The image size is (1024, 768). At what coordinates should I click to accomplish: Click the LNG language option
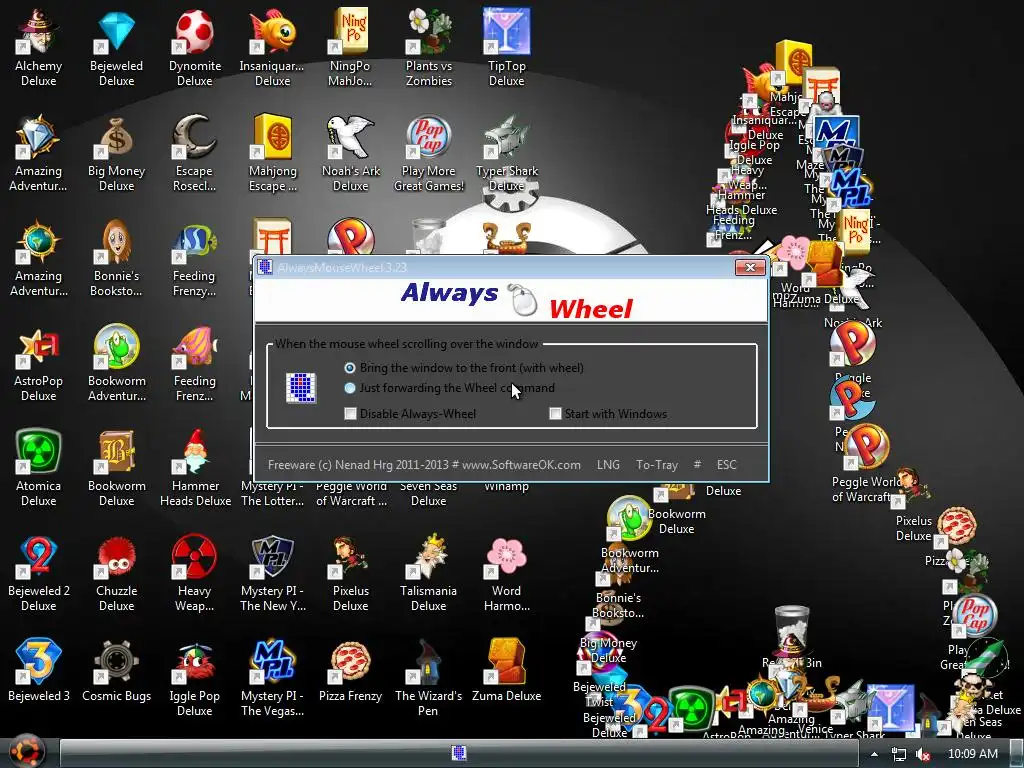[x=608, y=464]
